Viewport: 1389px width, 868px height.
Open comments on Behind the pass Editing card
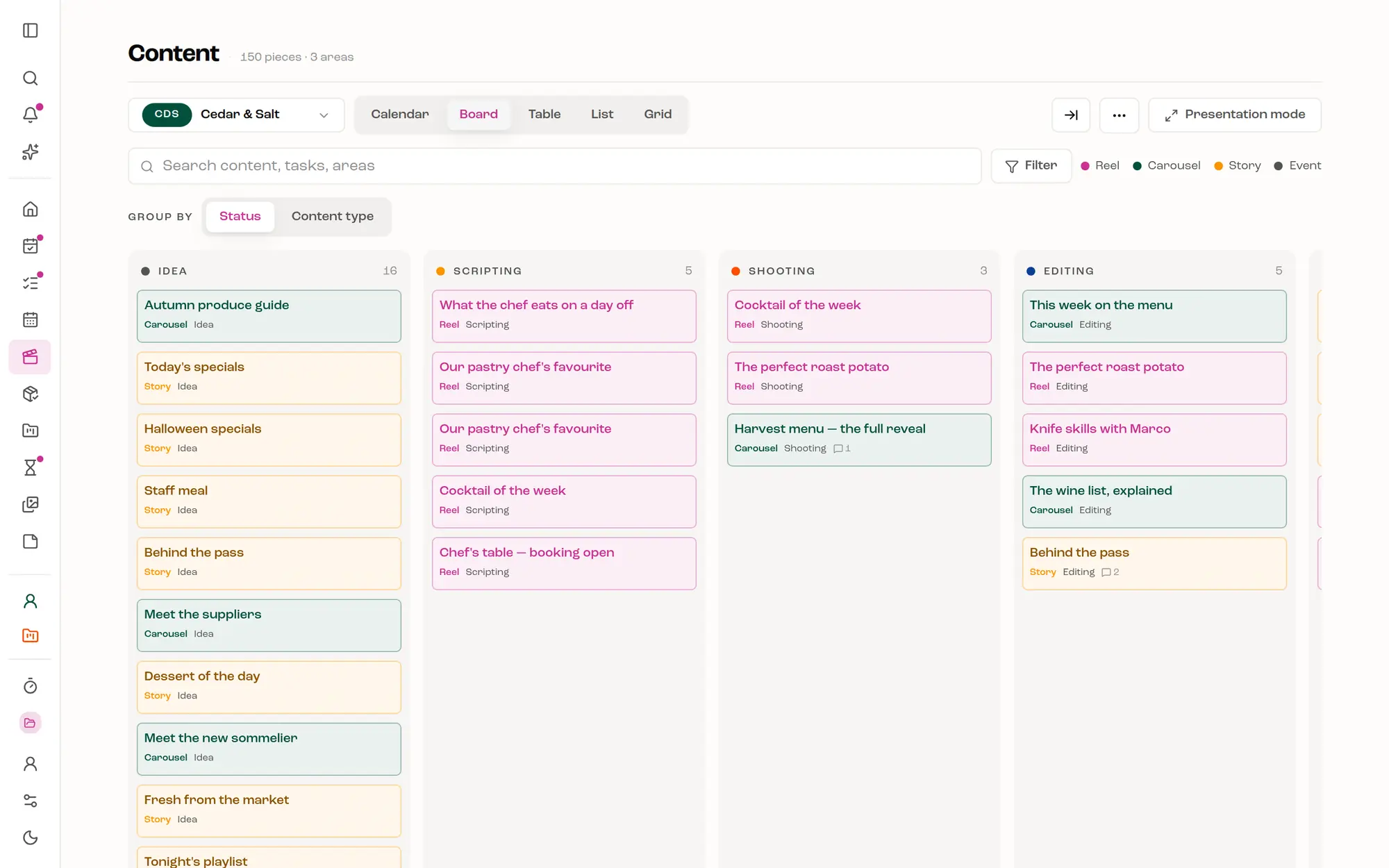pos(1111,572)
